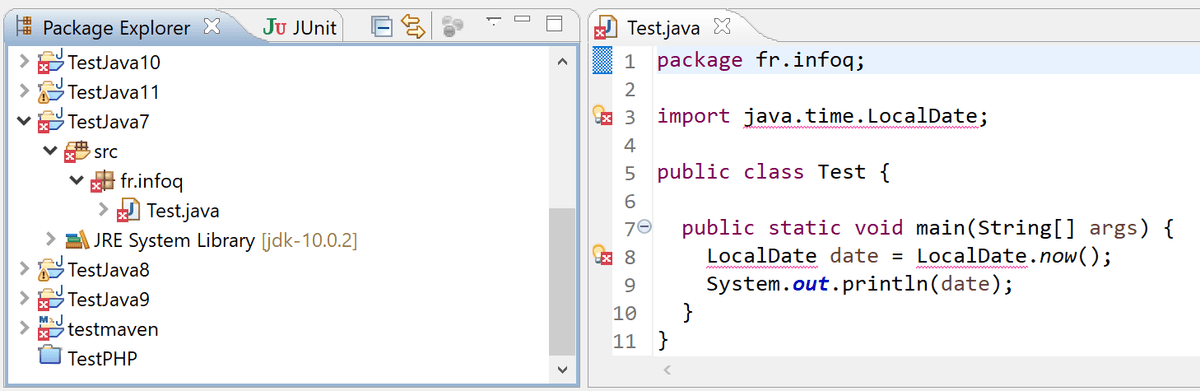The width and height of the screenshot is (1200, 391).
Task: Expand the testmaven project
Action: (x=24, y=328)
